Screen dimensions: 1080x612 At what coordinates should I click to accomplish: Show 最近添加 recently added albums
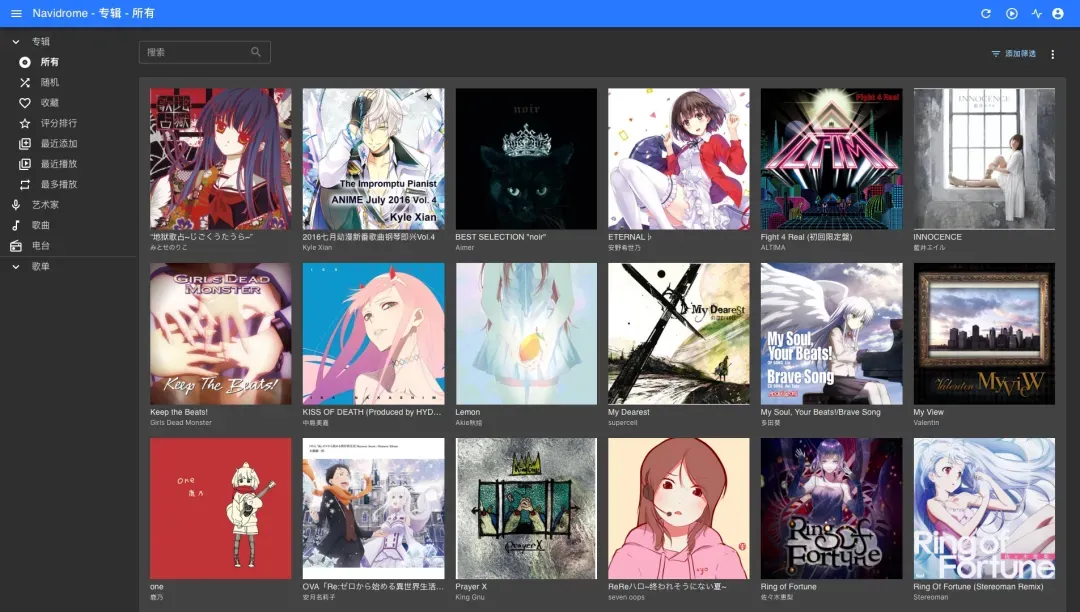58,144
